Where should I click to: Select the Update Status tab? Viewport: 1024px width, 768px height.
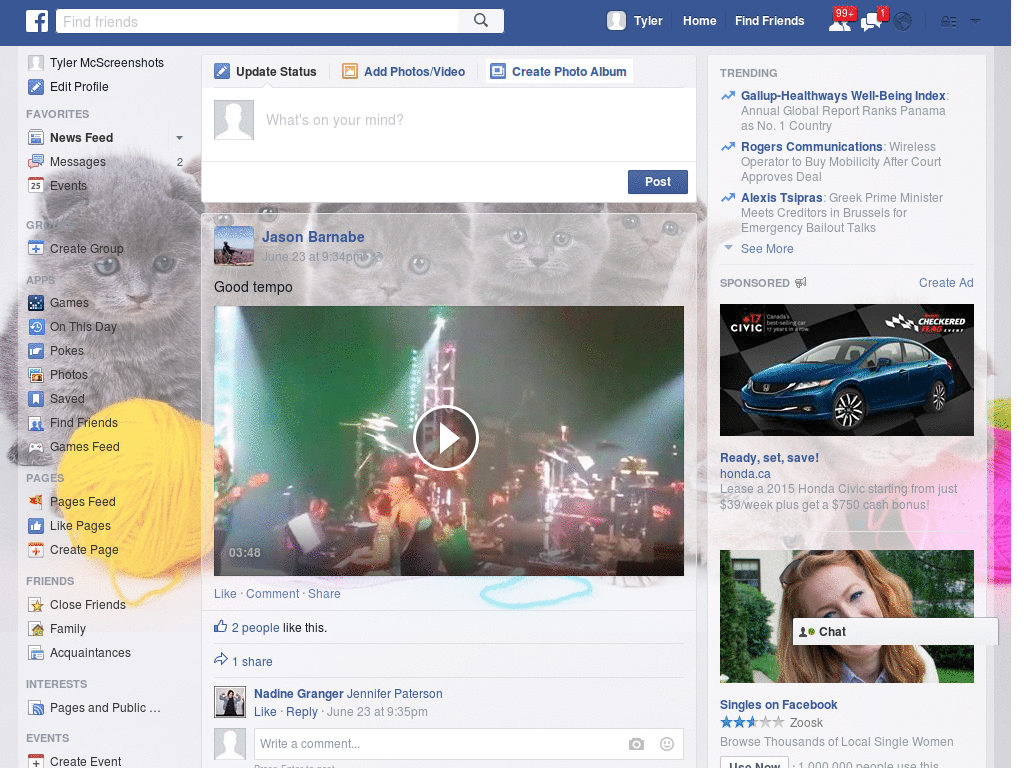click(266, 72)
